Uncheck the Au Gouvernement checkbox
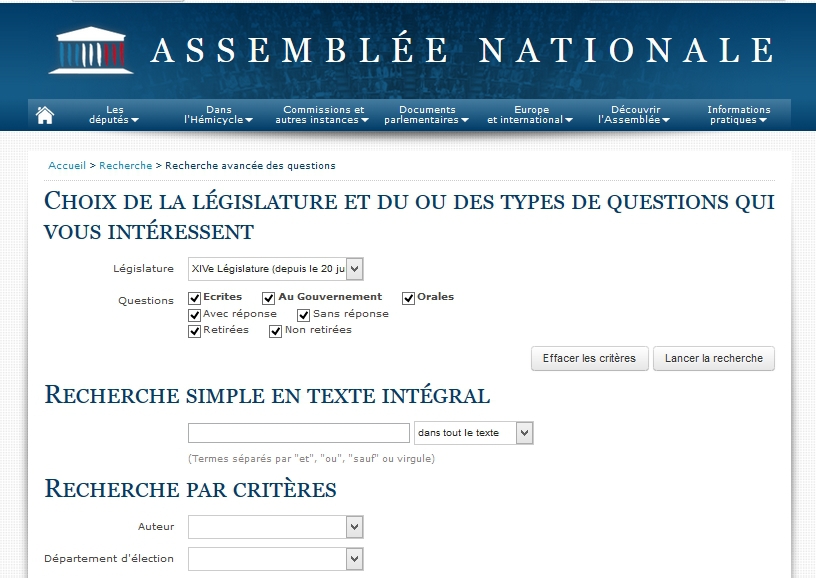The image size is (816, 578). [269, 298]
